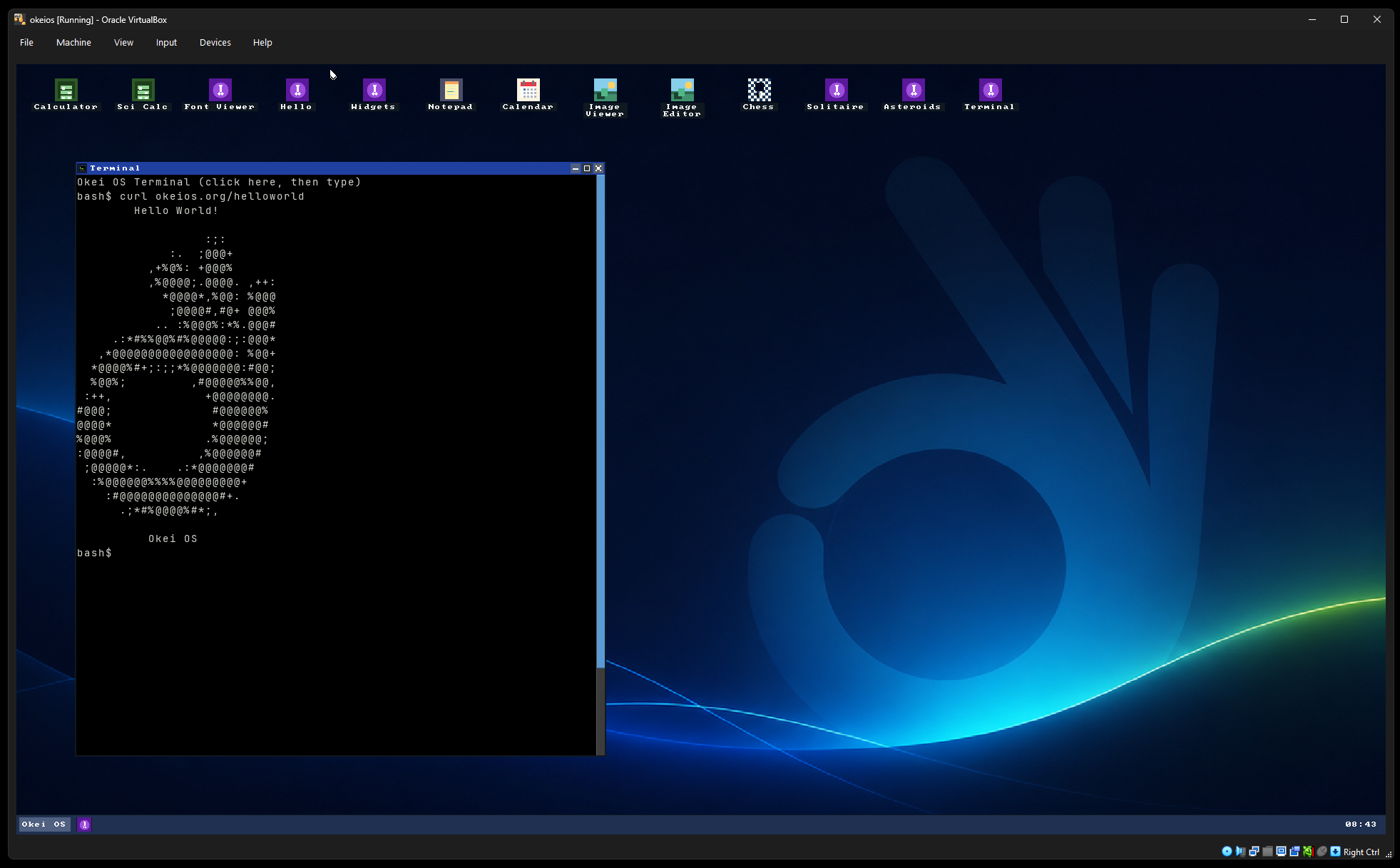This screenshot has width=1400, height=868.
Task: Click the taskbar clock showing 08:43
Action: (1361, 824)
